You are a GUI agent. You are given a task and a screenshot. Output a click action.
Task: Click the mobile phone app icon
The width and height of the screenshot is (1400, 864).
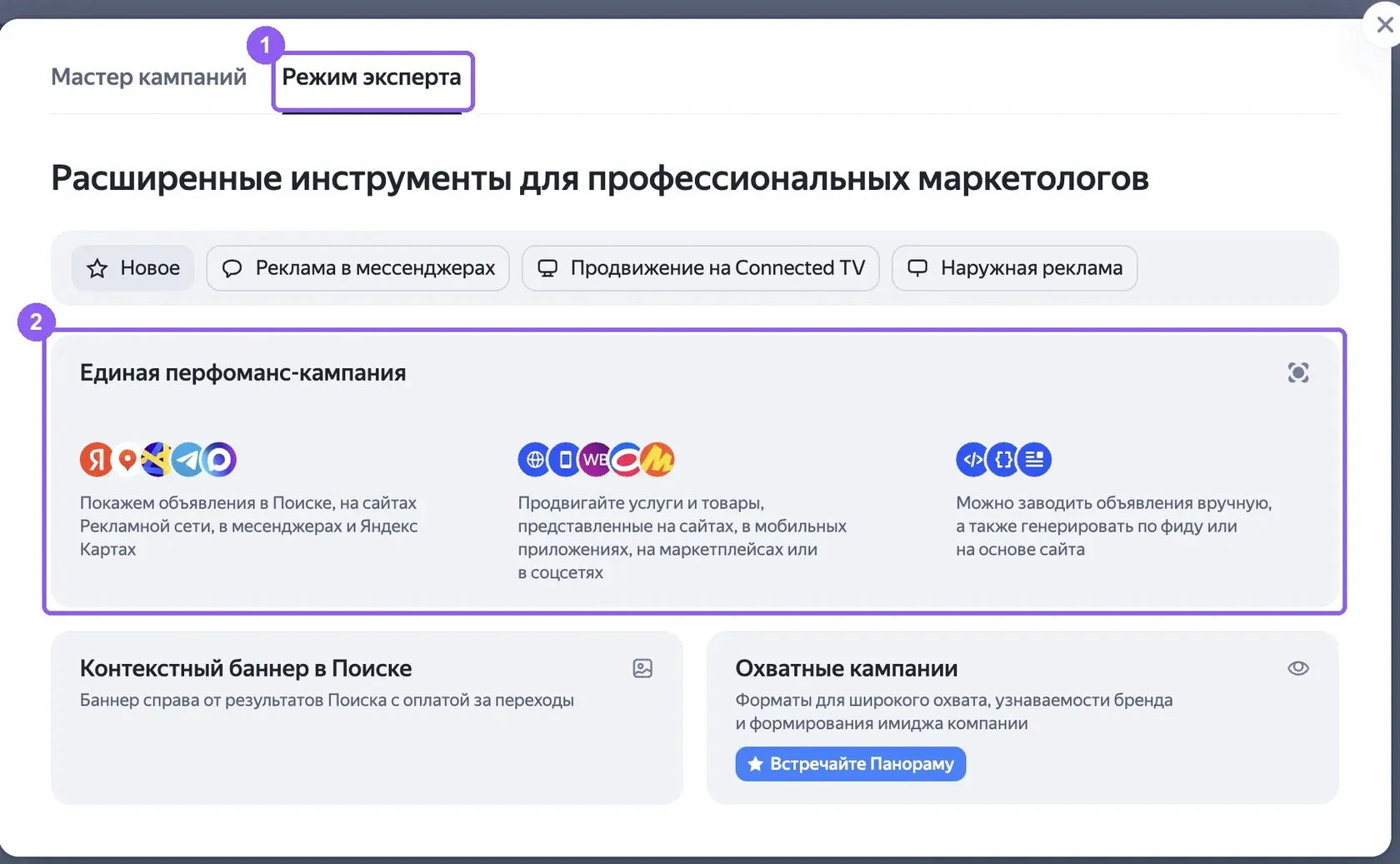coord(565,459)
